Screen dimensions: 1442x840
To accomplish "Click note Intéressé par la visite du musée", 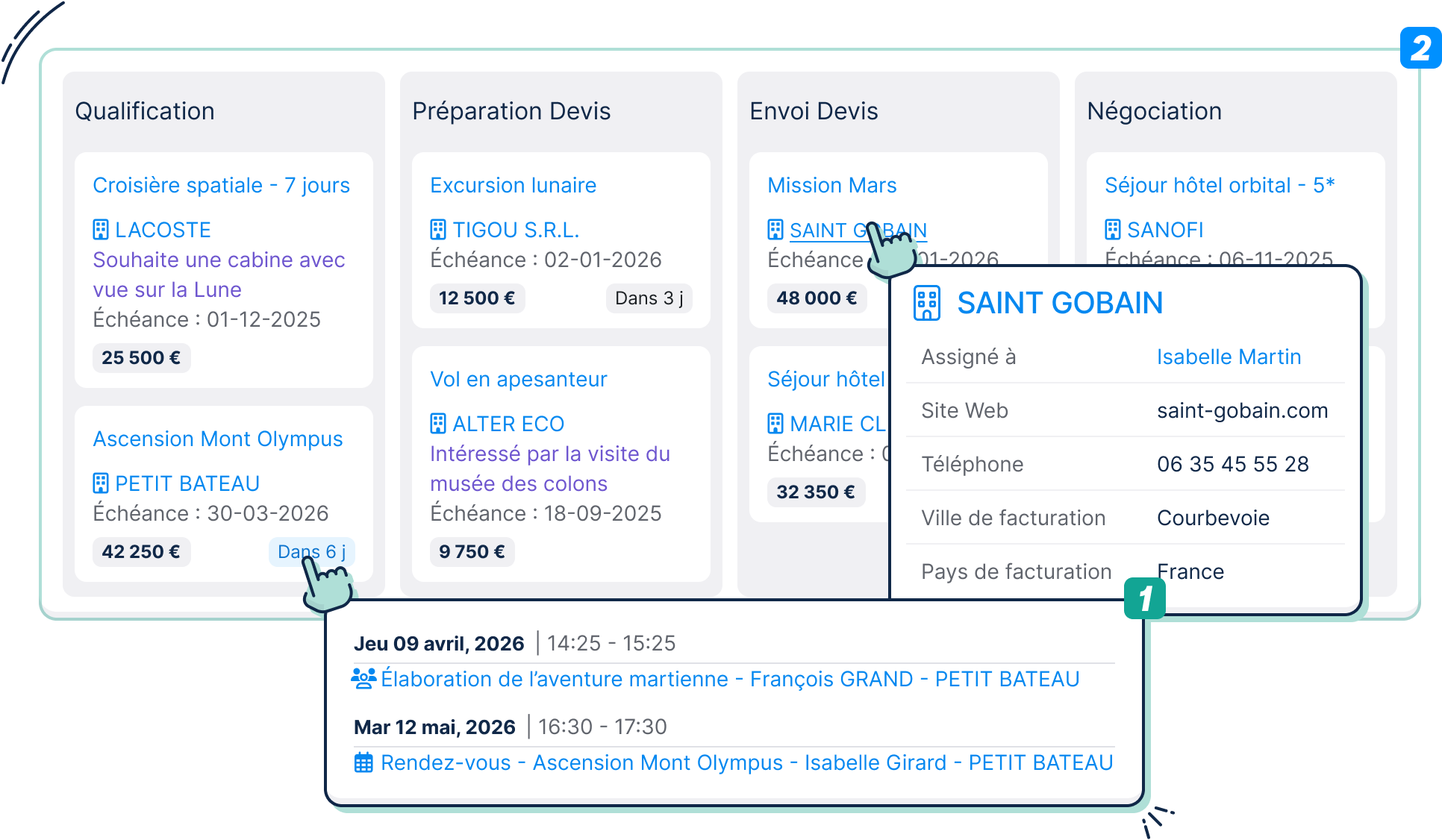I will pos(550,468).
